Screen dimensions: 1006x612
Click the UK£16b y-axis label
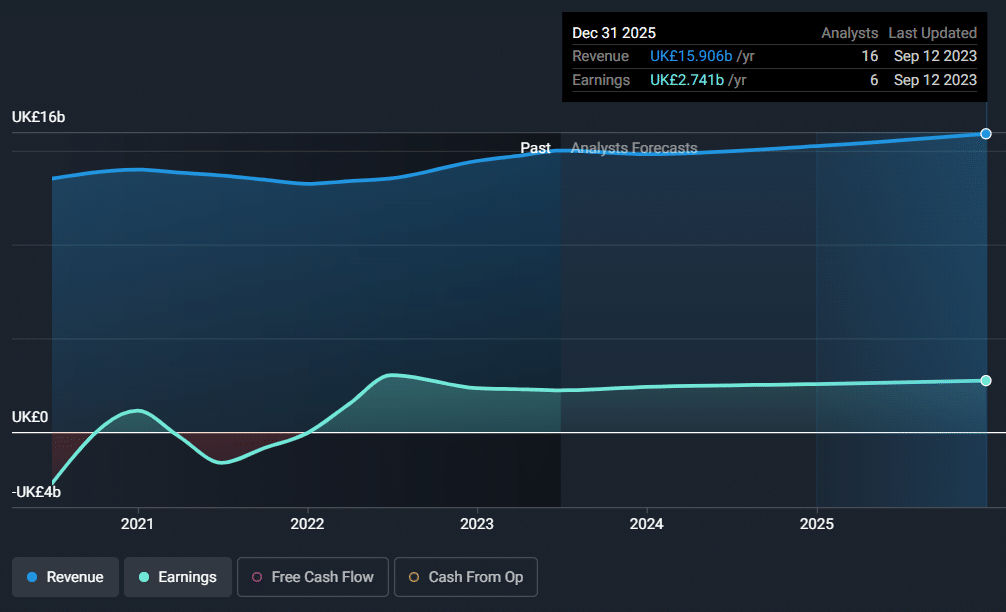click(x=39, y=117)
